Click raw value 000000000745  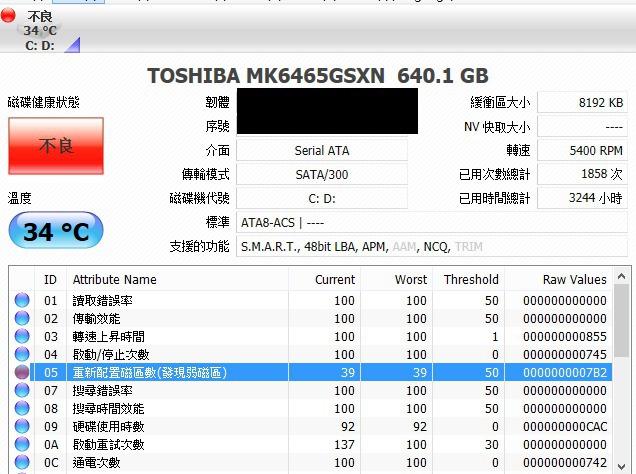565,354
